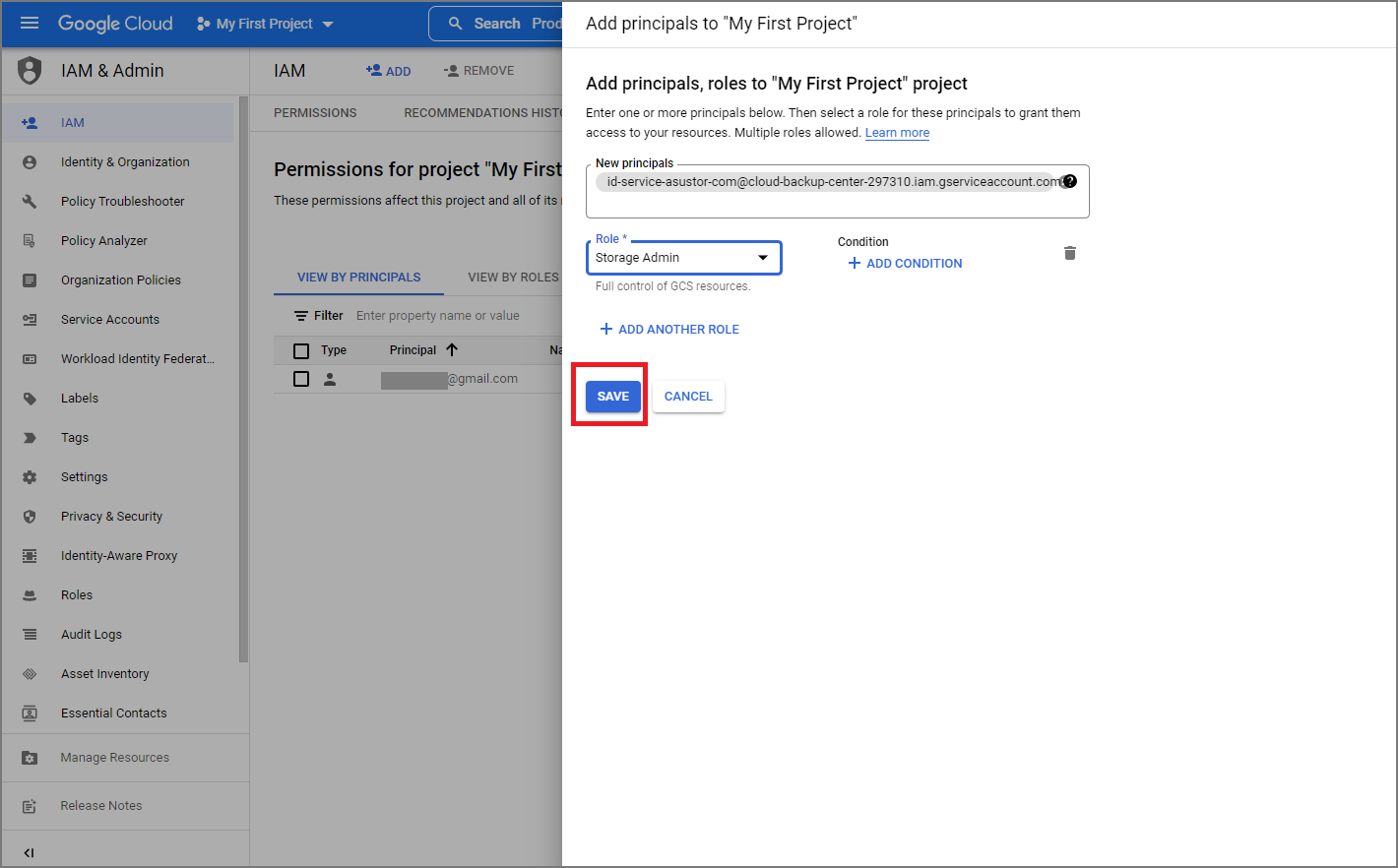This screenshot has width=1398, height=868.
Task: Click the Workload Identity Federation icon
Action: 30,359
